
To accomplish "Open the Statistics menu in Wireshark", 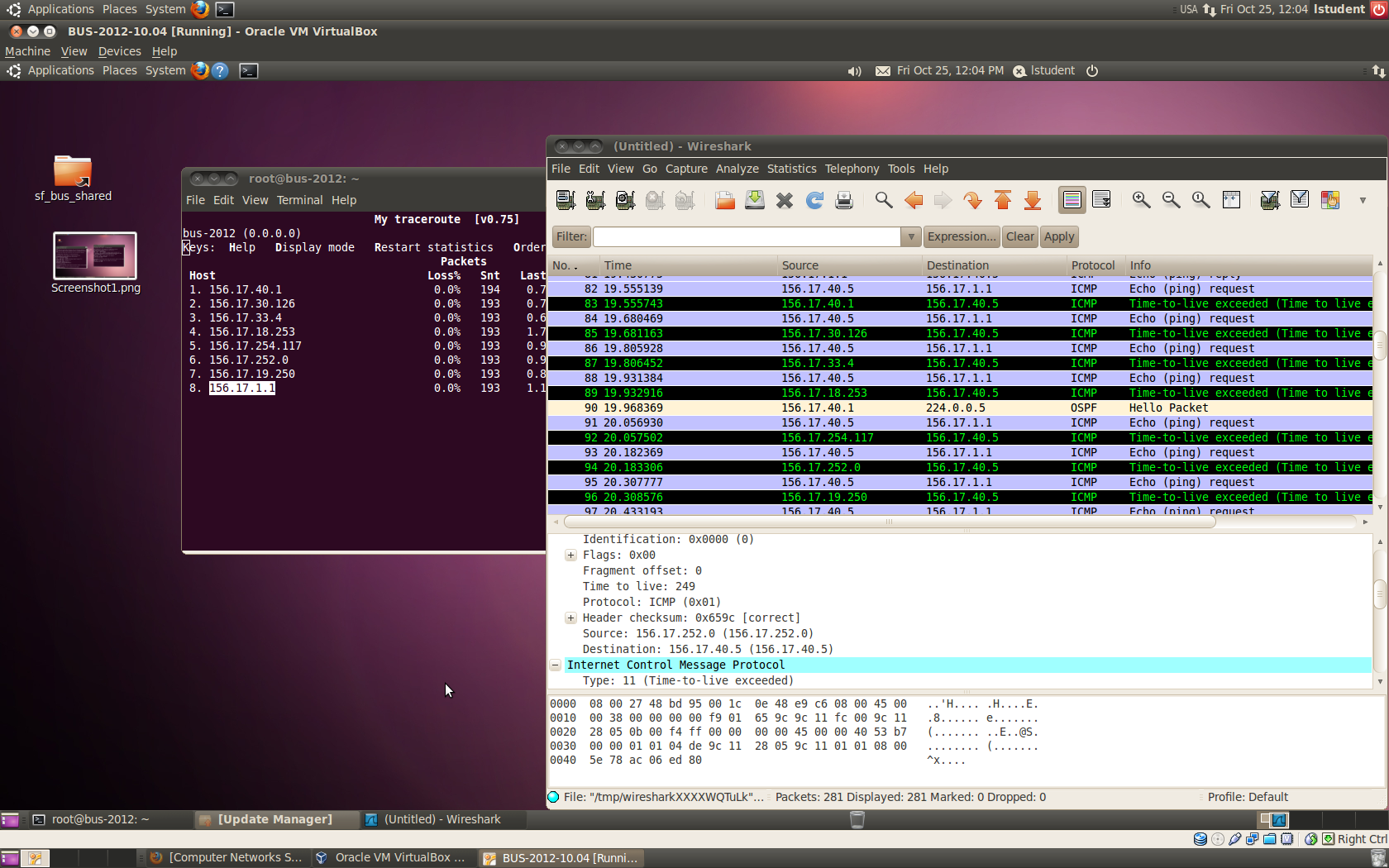I will coord(790,169).
